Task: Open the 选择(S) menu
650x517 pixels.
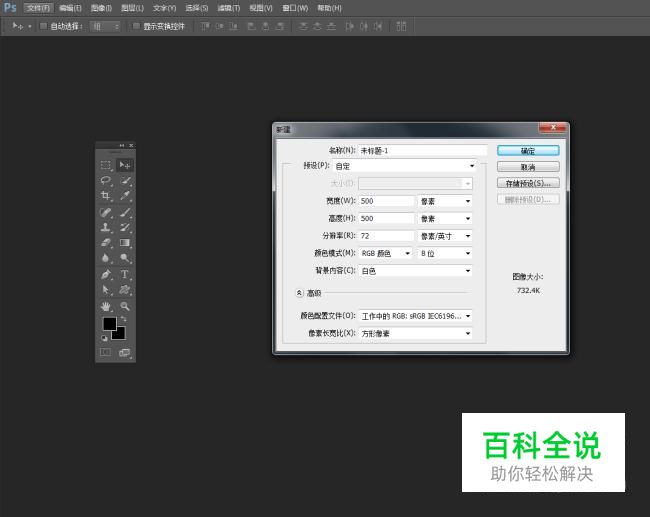Action: coord(196,8)
